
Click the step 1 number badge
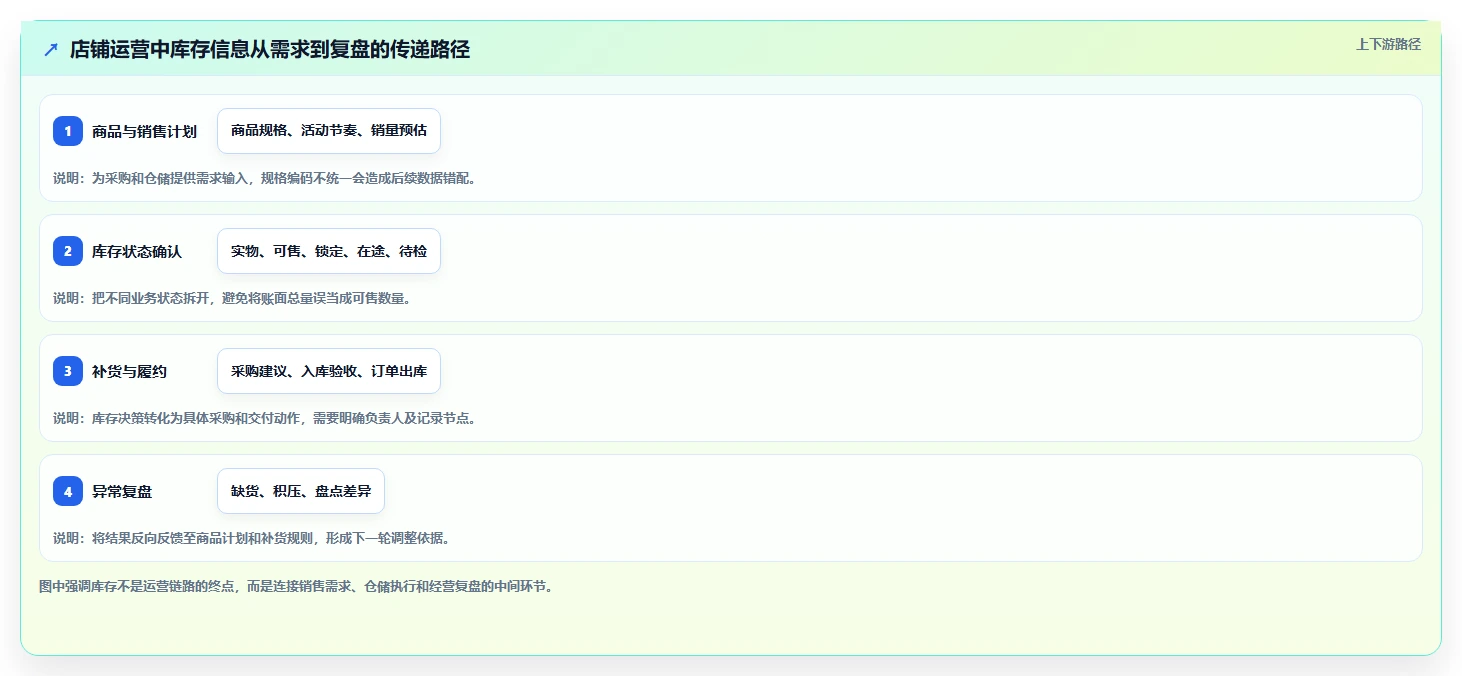(x=68, y=131)
